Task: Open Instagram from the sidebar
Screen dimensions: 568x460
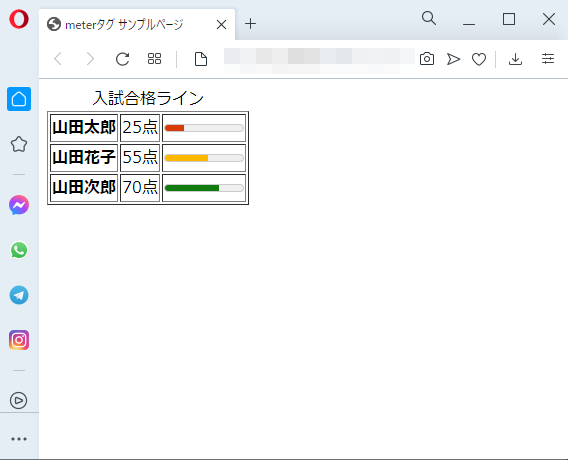Action: click(19, 340)
